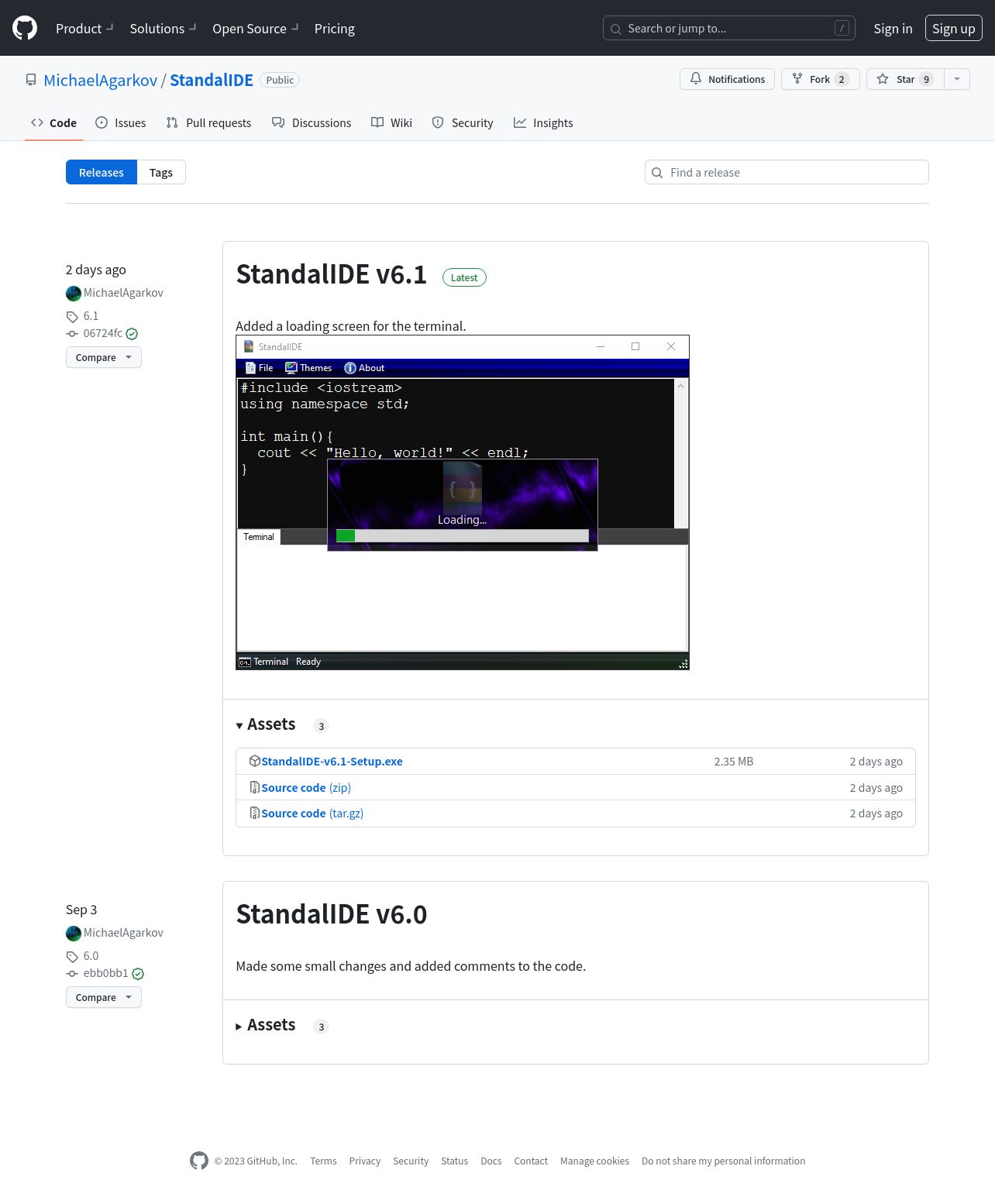Star the repository with the Star button

[905, 79]
